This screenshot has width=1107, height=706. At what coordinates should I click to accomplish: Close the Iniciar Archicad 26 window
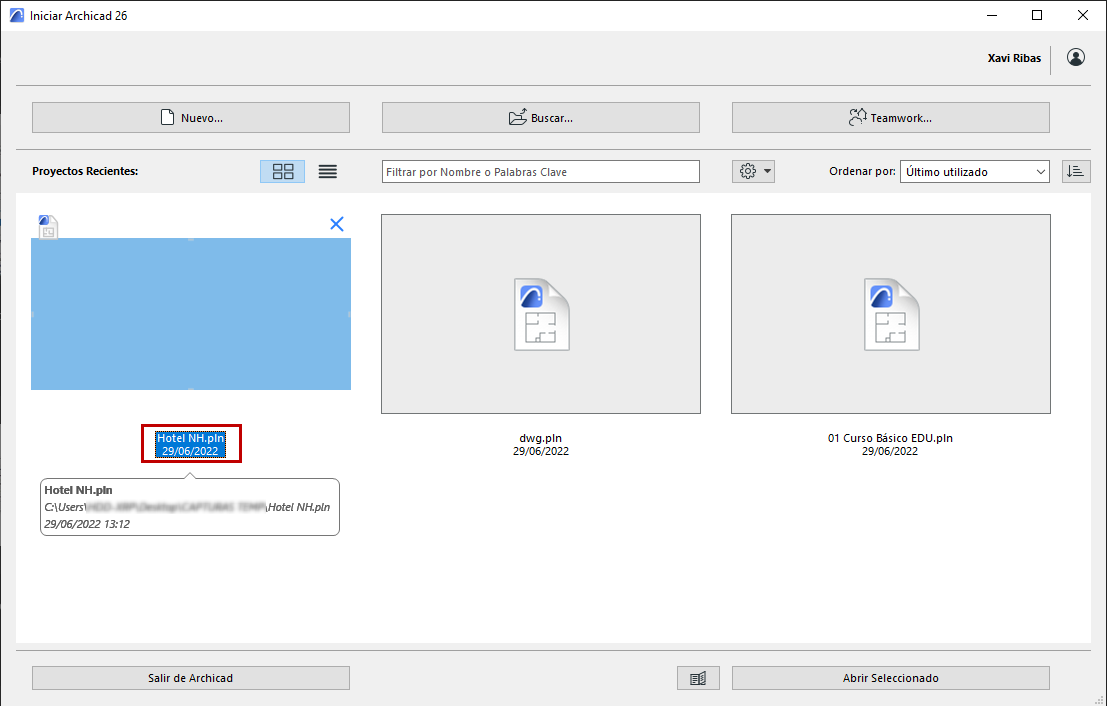1082,16
